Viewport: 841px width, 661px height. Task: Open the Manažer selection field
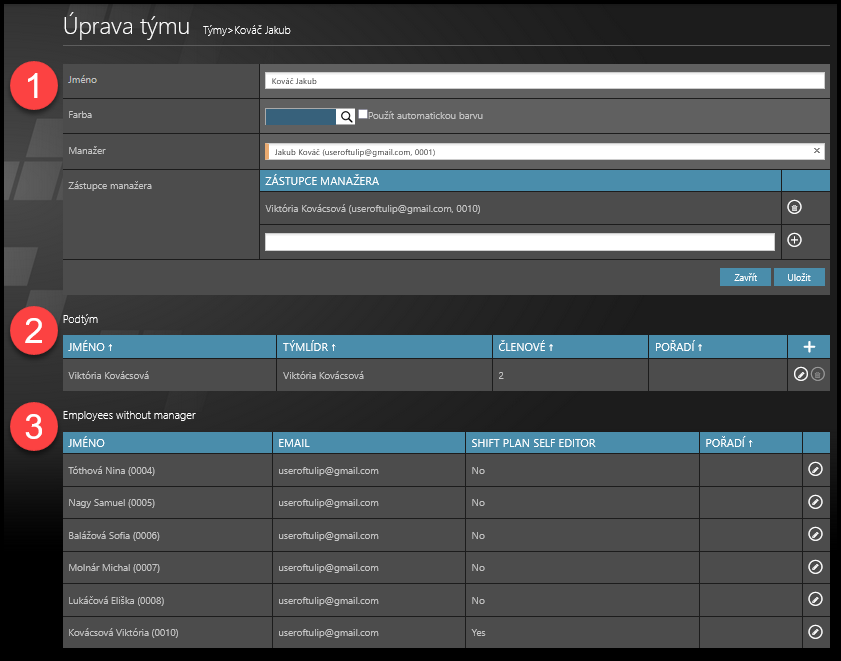[540, 152]
